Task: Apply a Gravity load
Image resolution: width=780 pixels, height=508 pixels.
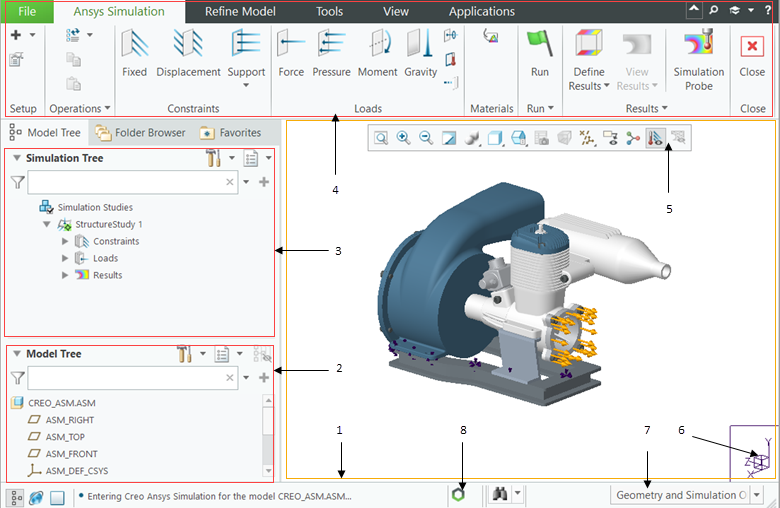Action: click(421, 53)
